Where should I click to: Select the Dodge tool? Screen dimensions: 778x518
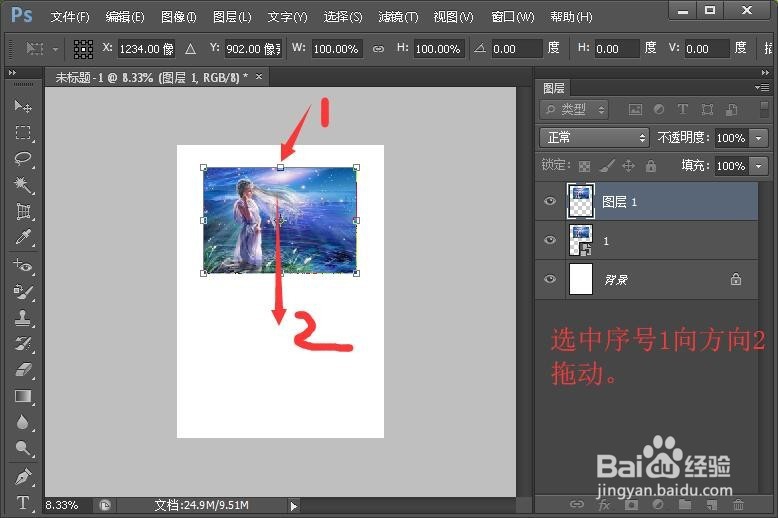[22, 448]
